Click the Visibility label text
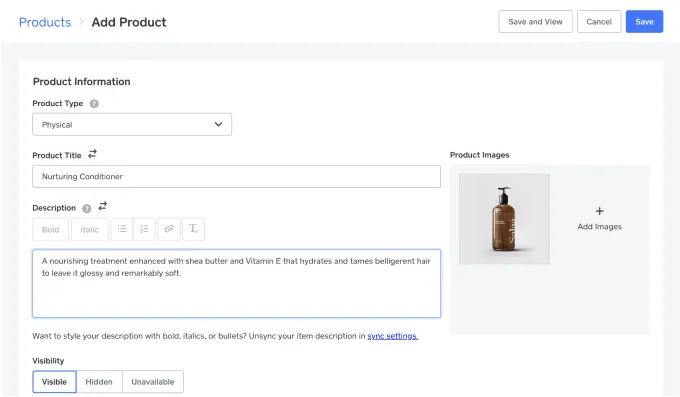The height and width of the screenshot is (397, 680). [x=48, y=361]
